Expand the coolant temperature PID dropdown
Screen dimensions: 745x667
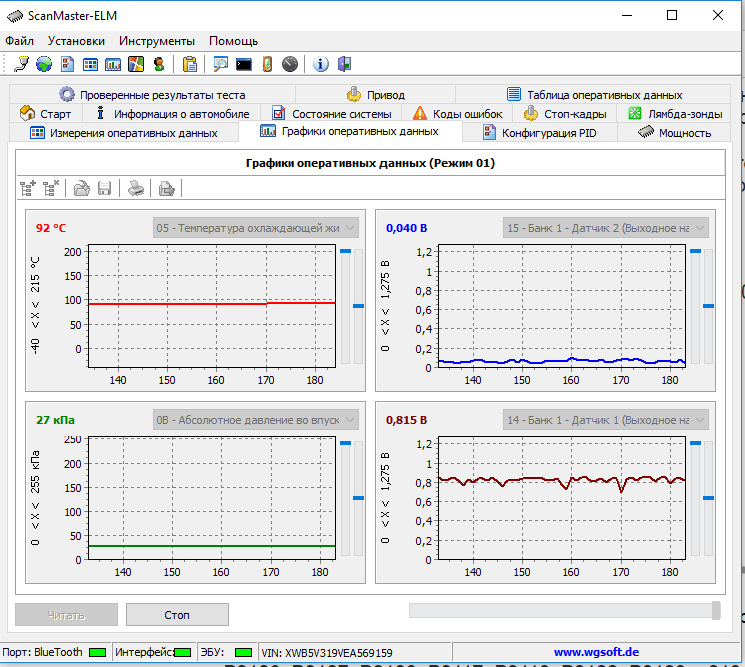pos(256,228)
